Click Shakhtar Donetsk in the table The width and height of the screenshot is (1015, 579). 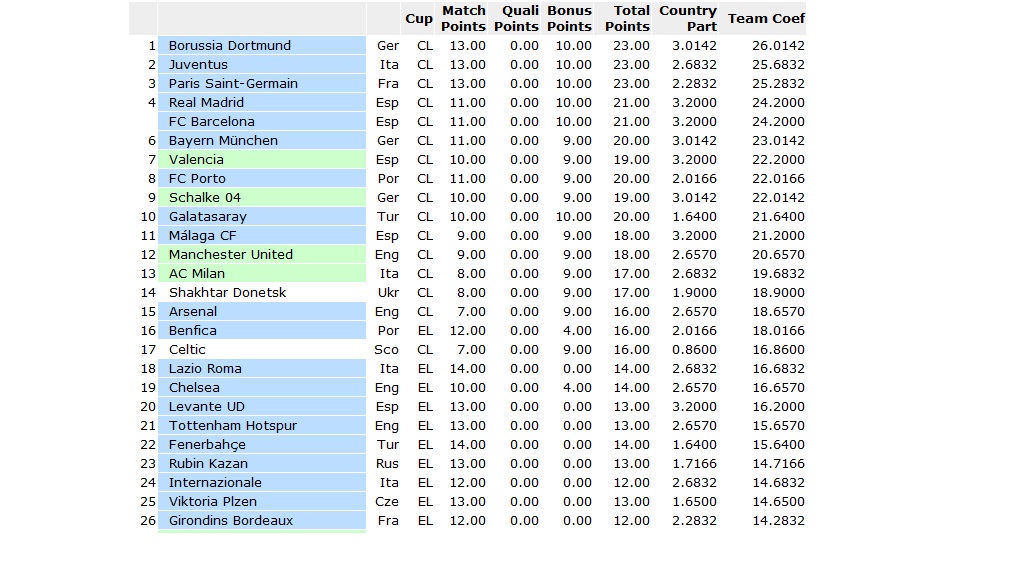tap(227, 293)
